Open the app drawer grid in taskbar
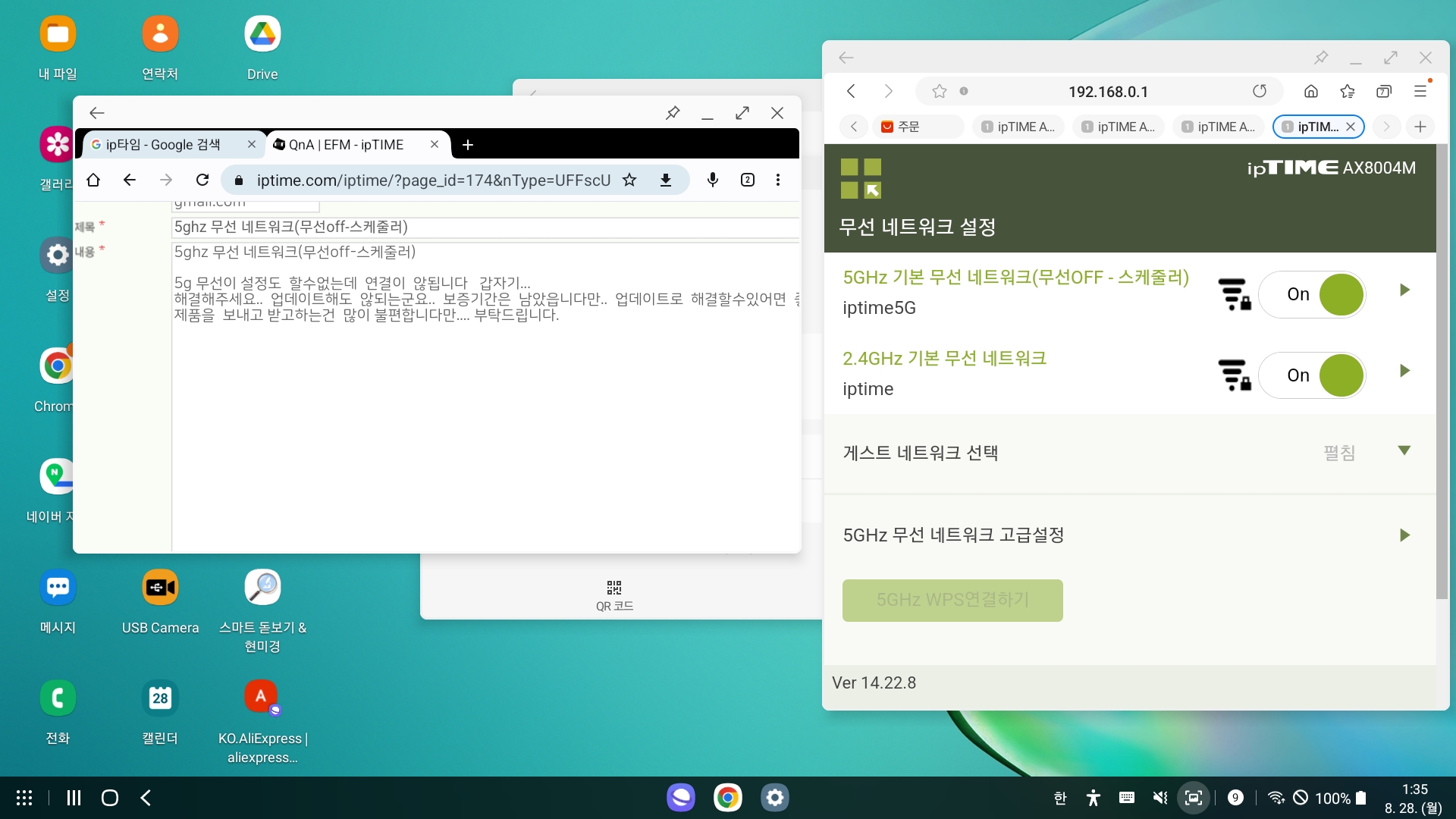1456x819 pixels. click(x=24, y=798)
